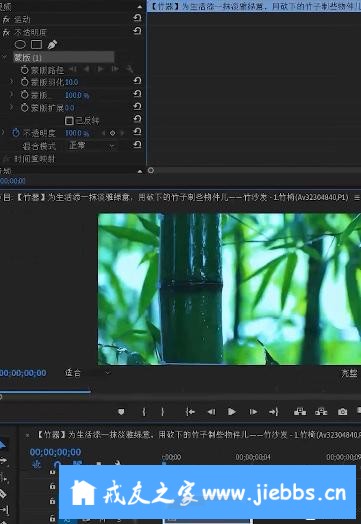Add marker in Program monitor transport

tap(121, 412)
